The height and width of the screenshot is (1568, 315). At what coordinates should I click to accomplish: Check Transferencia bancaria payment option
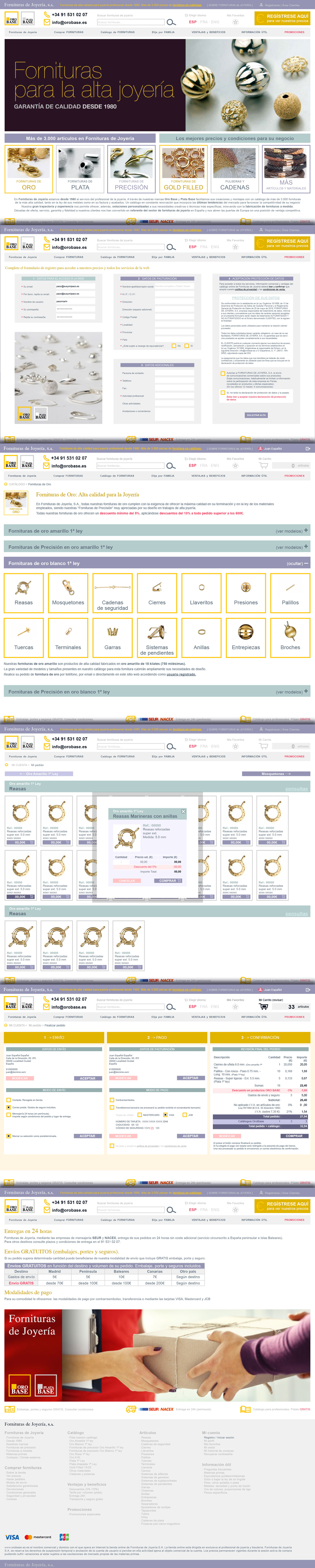click(x=112, y=1108)
